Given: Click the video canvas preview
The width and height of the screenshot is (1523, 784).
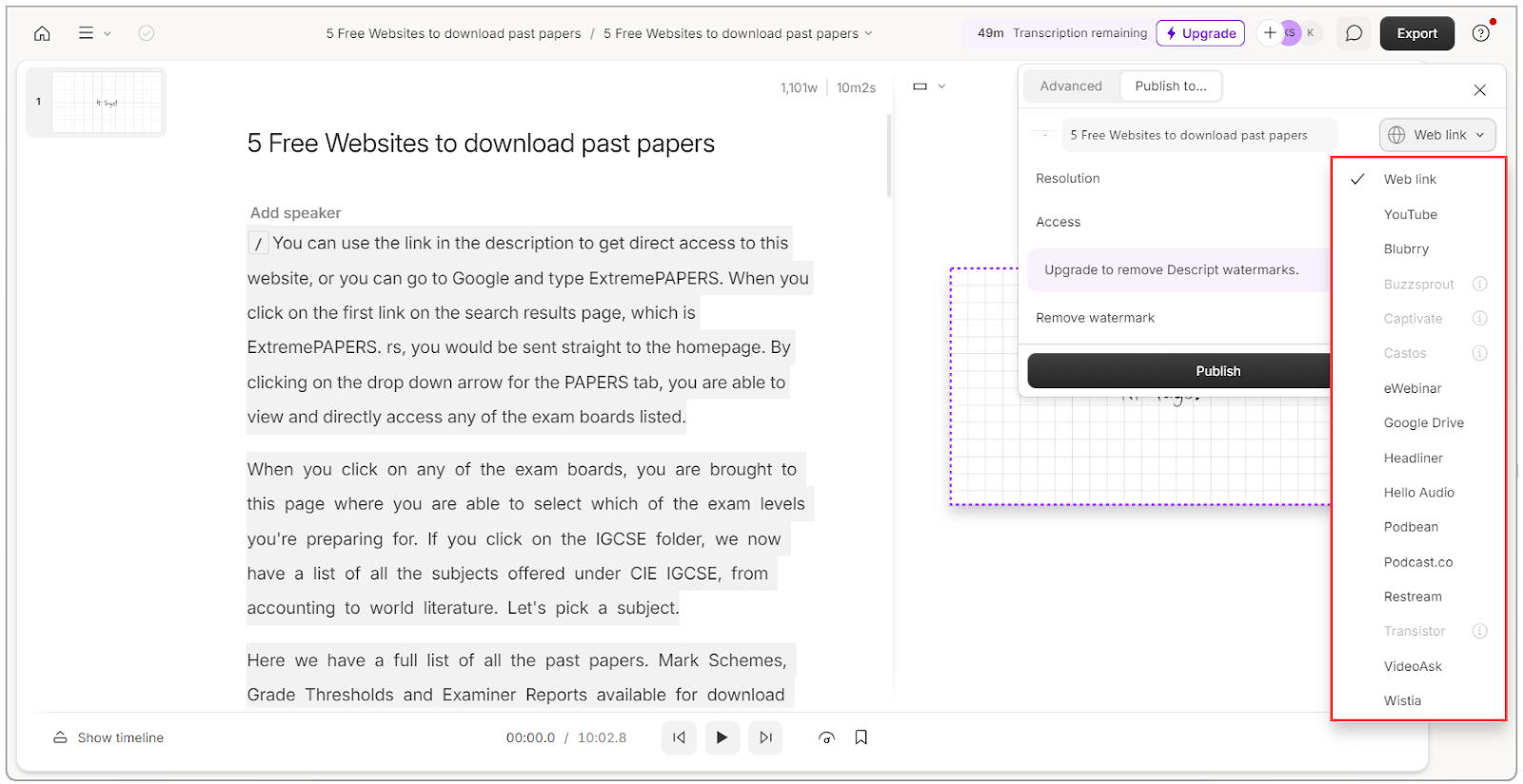Looking at the screenshot, I should click(1140, 386).
